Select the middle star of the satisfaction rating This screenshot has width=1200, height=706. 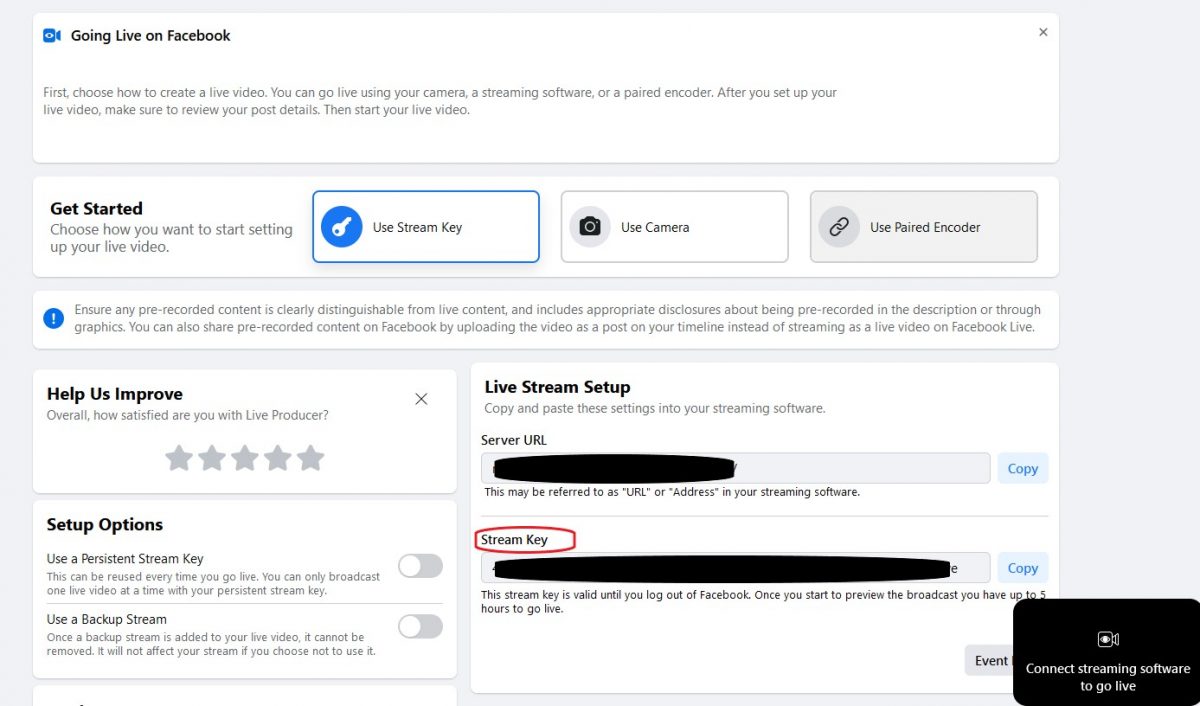(244, 457)
